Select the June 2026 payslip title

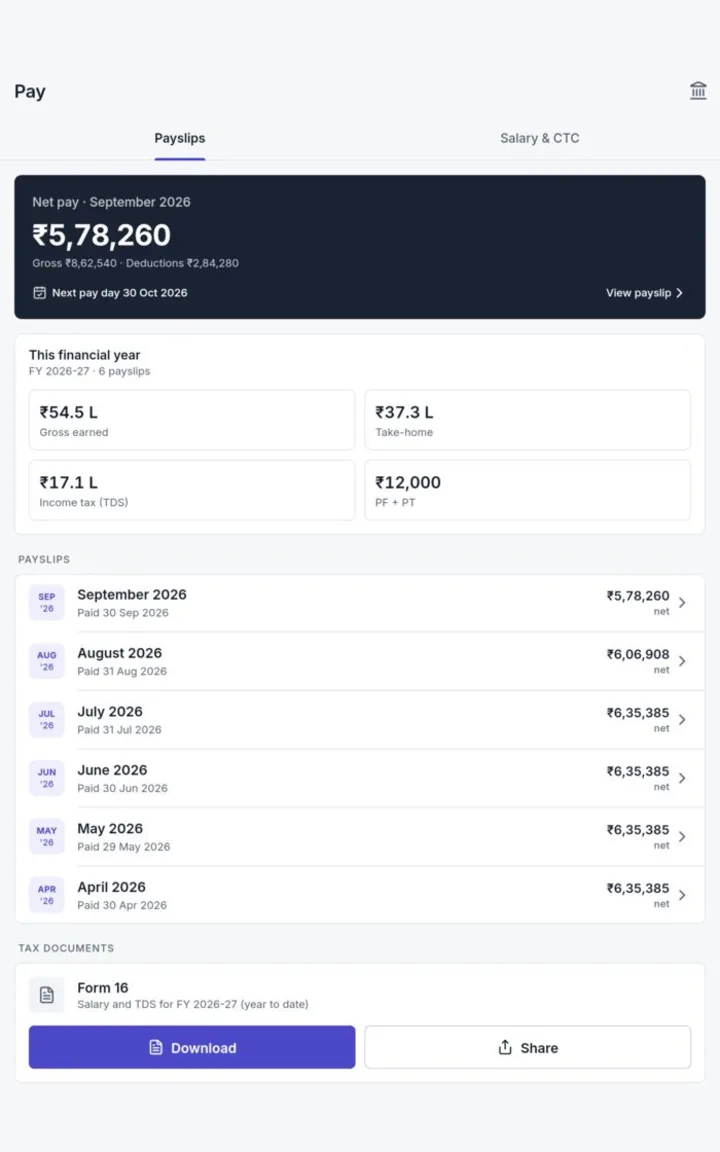tap(112, 770)
